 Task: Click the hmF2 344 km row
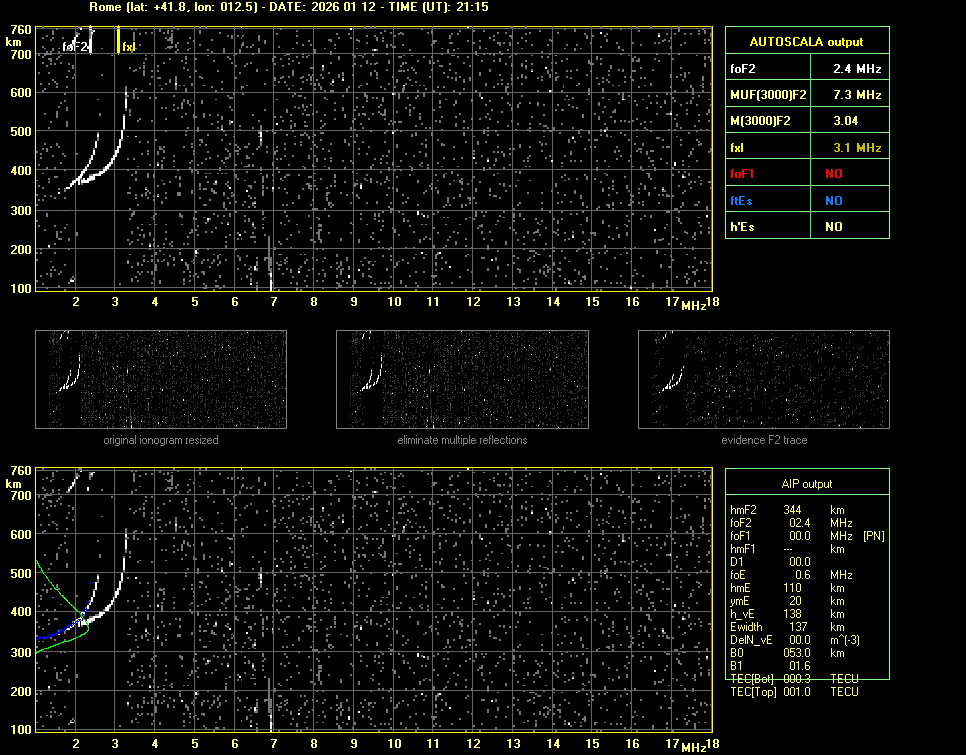click(x=790, y=510)
